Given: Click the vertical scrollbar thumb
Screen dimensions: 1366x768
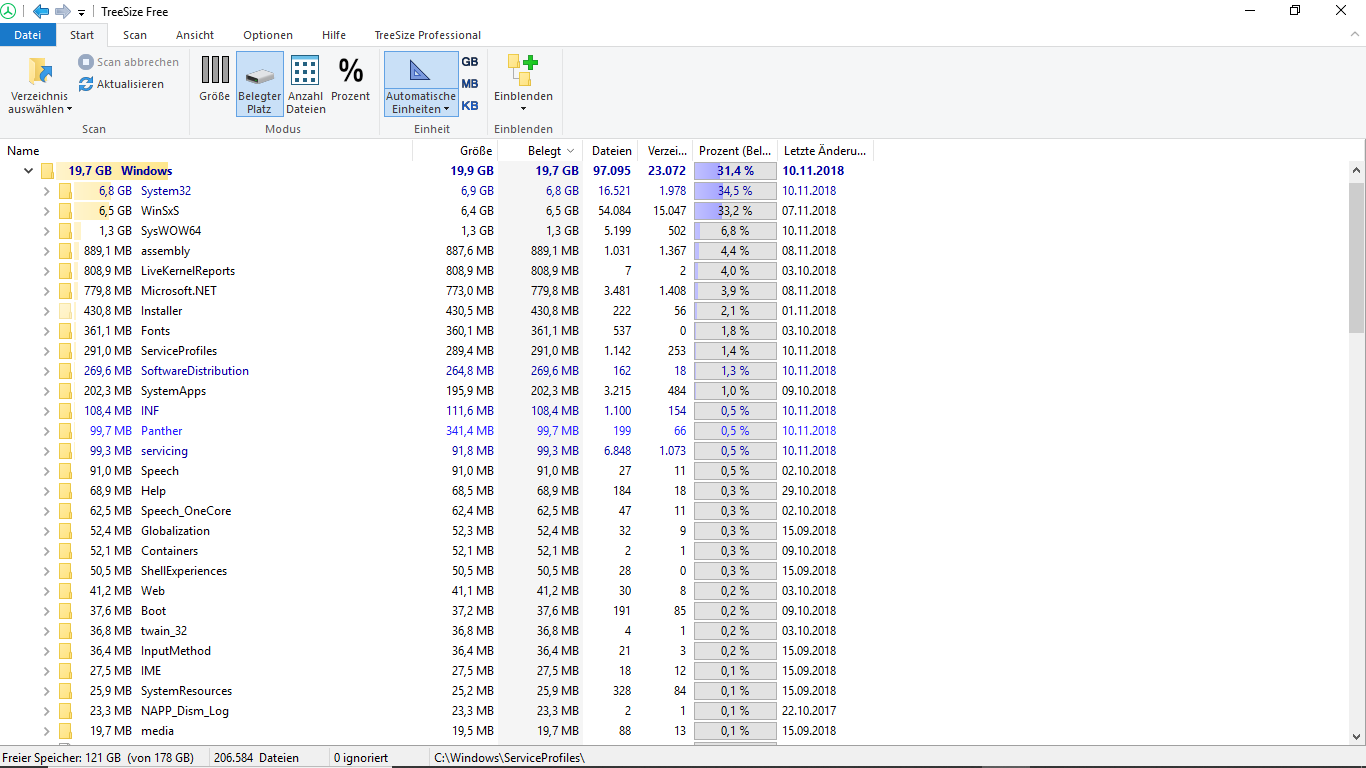Looking at the screenshot, I should (1357, 257).
